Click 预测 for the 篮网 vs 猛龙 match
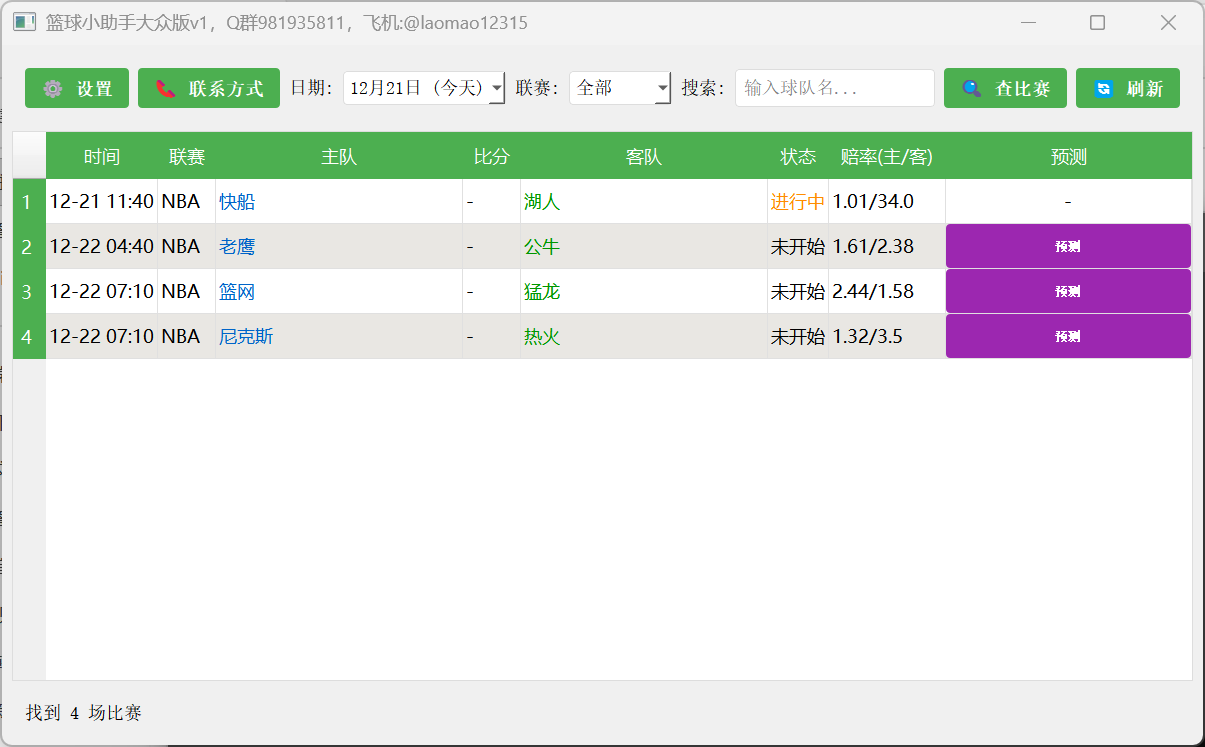Image resolution: width=1205 pixels, height=747 pixels. [1067, 291]
